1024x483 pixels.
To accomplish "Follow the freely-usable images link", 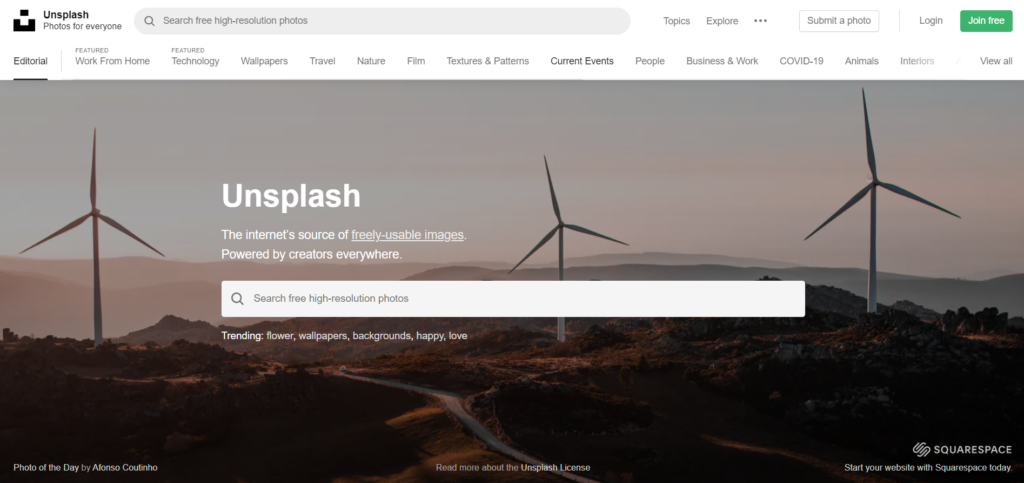I will [408, 235].
